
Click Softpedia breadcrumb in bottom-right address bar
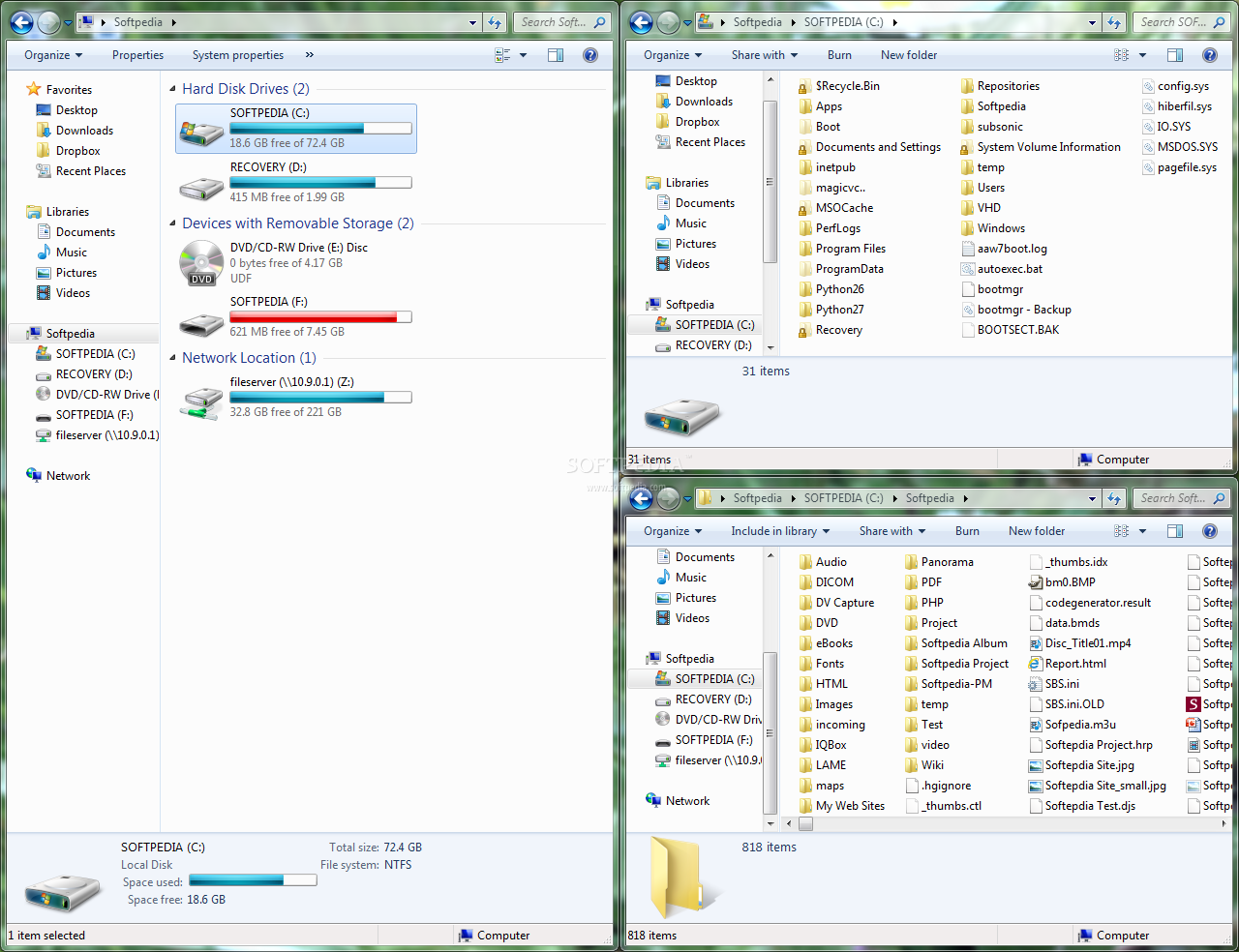[x=929, y=498]
